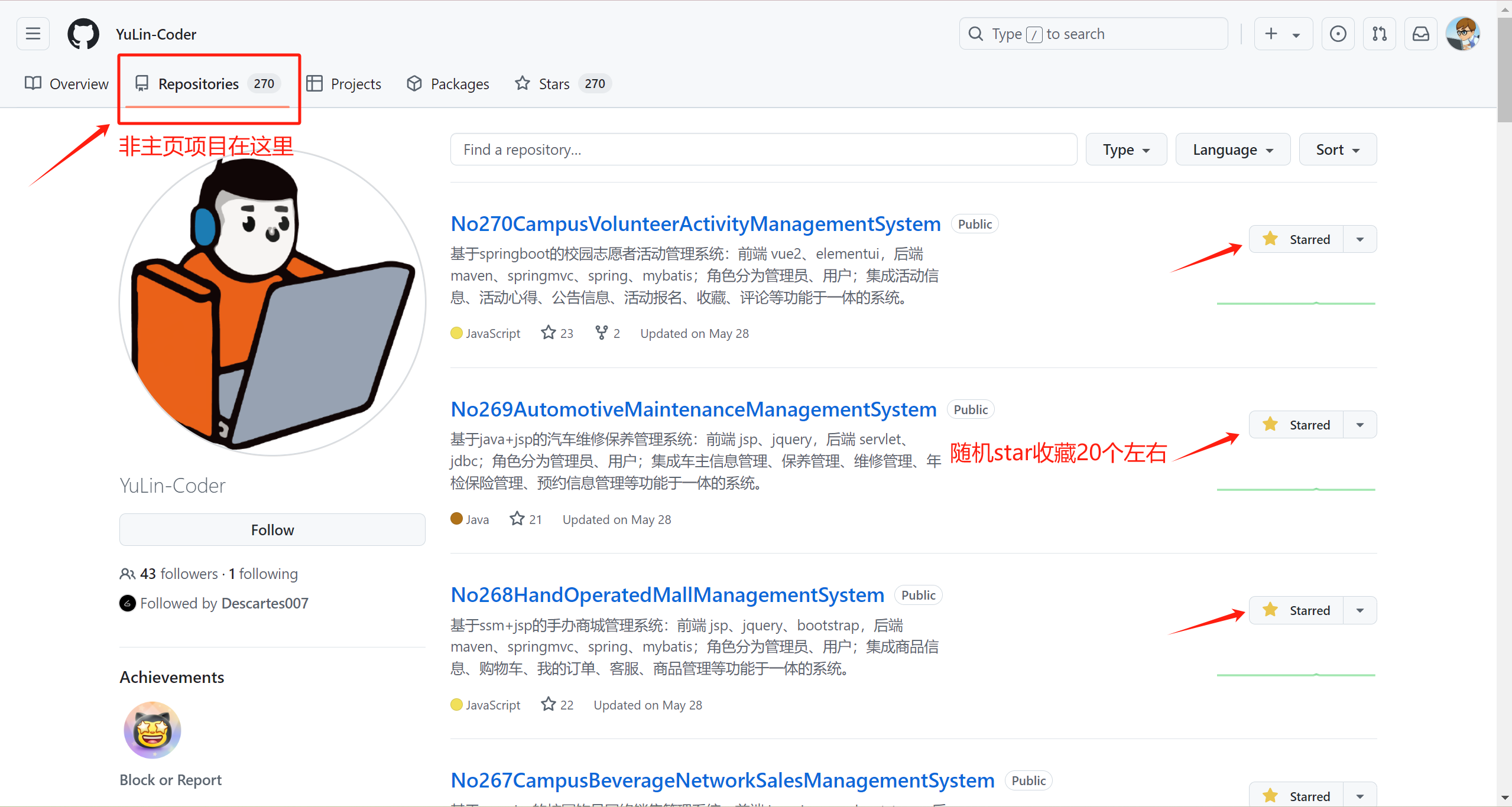Screen dimensions: 1512x807
Task: Open the Issues icon in header
Action: (1338, 34)
